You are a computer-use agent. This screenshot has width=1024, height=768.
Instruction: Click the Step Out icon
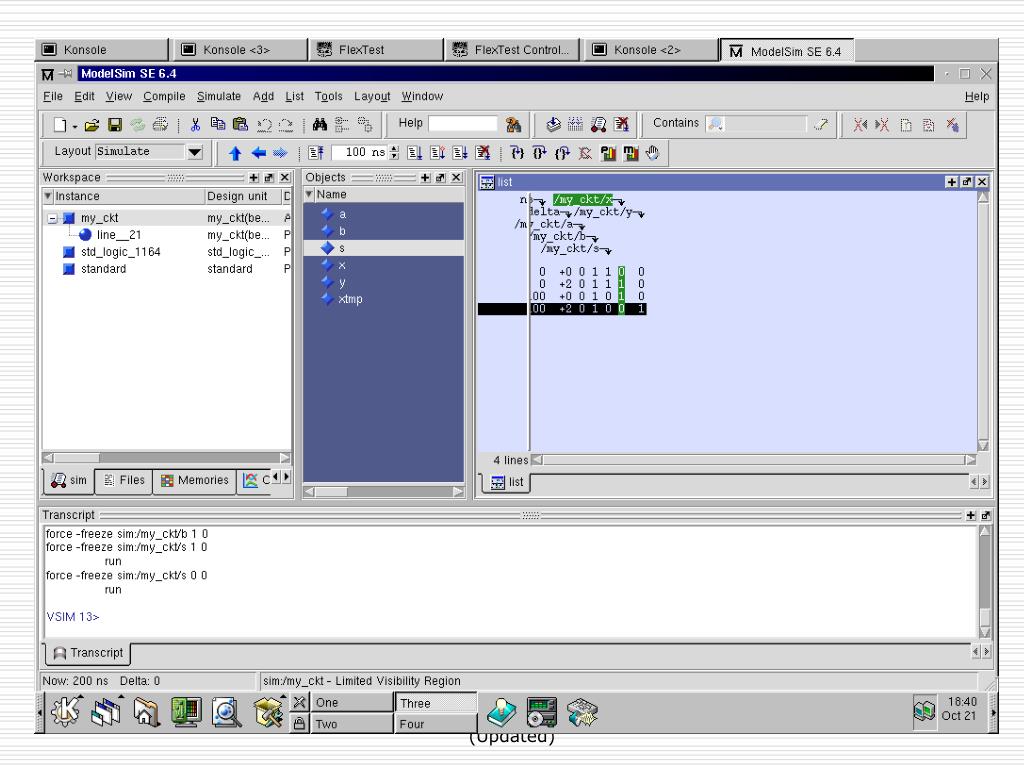[562, 153]
